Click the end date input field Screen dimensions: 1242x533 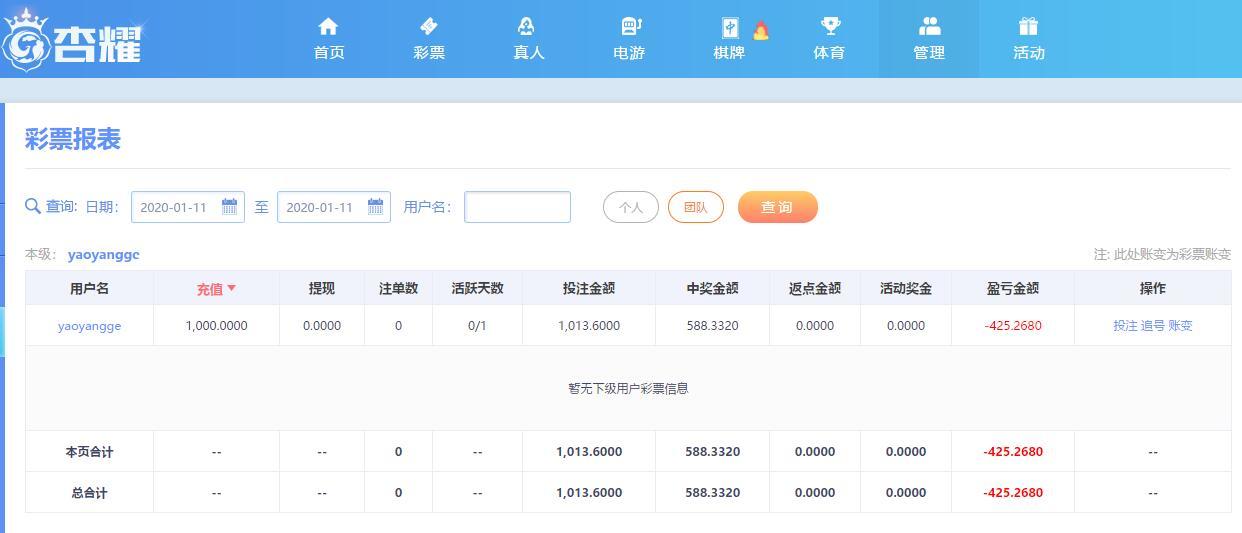(334, 207)
